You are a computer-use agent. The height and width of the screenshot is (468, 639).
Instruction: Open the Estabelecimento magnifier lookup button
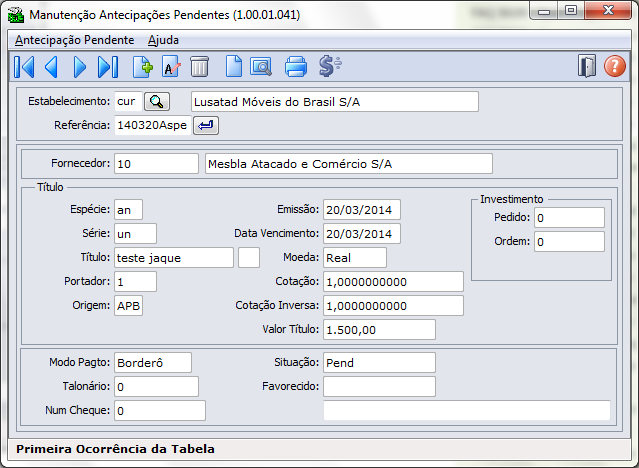click(x=157, y=102)
